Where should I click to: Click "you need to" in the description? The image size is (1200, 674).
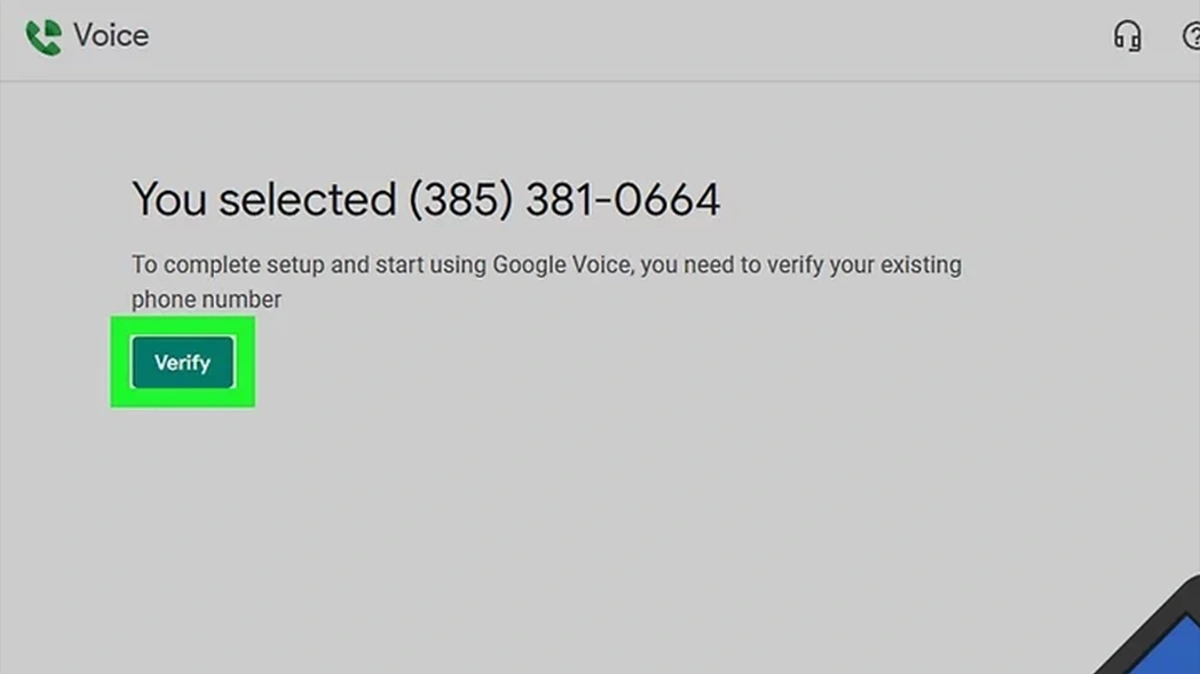point(692,266)
